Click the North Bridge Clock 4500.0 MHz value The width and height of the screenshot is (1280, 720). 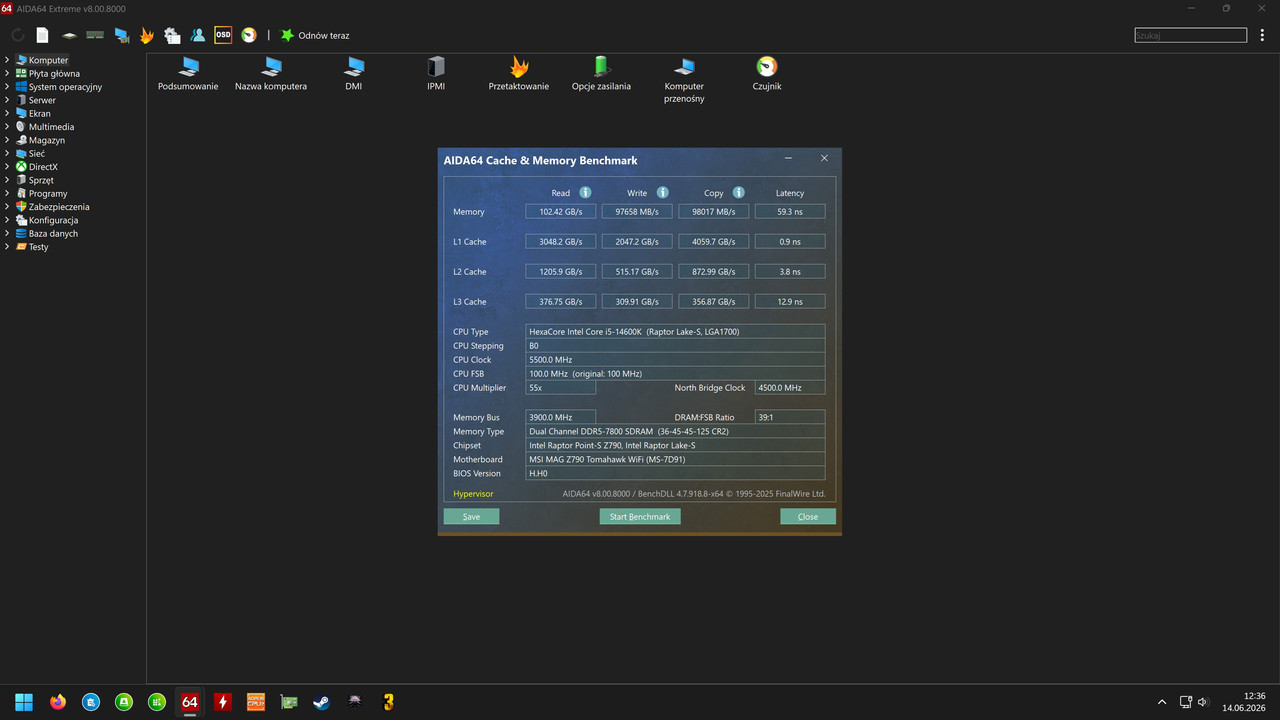pyautogui.click(x=790, y=388)
